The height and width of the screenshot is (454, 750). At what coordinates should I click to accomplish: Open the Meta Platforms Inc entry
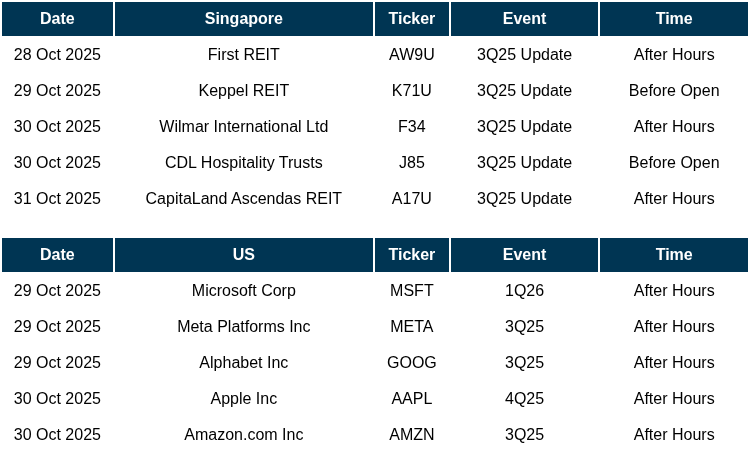pos(244,327)
